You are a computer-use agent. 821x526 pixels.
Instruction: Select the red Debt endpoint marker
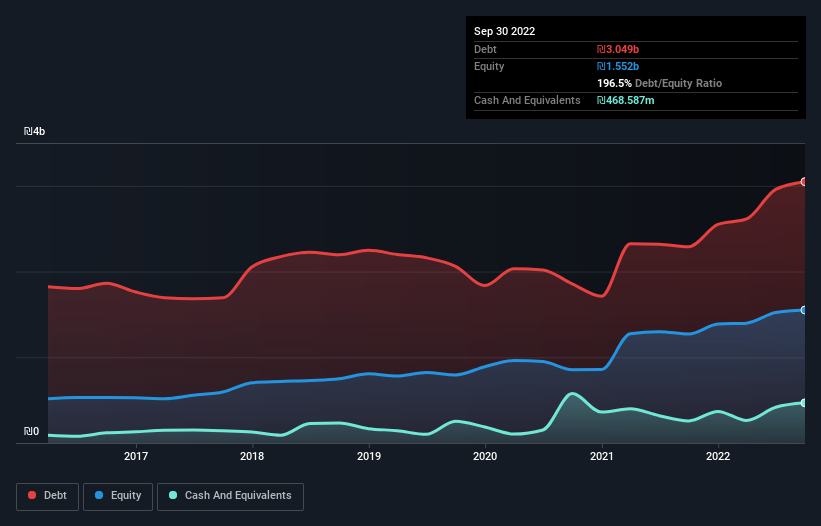(x=804, y=182)
